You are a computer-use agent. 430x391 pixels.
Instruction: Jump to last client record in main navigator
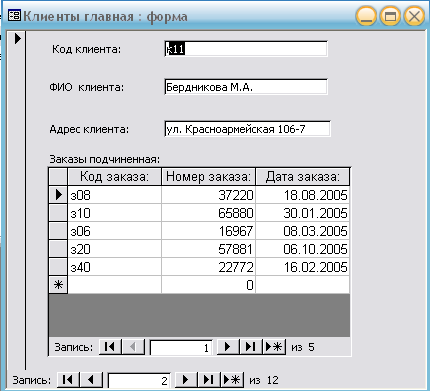point(209,380)
